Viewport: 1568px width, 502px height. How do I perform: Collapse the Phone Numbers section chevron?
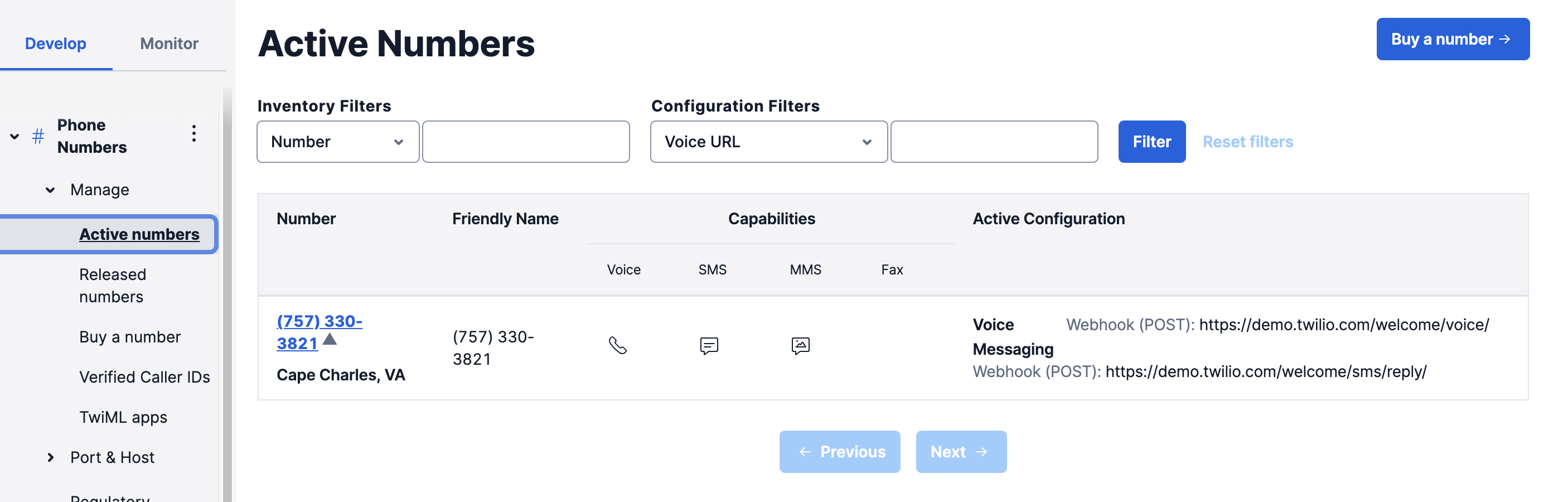14,137
